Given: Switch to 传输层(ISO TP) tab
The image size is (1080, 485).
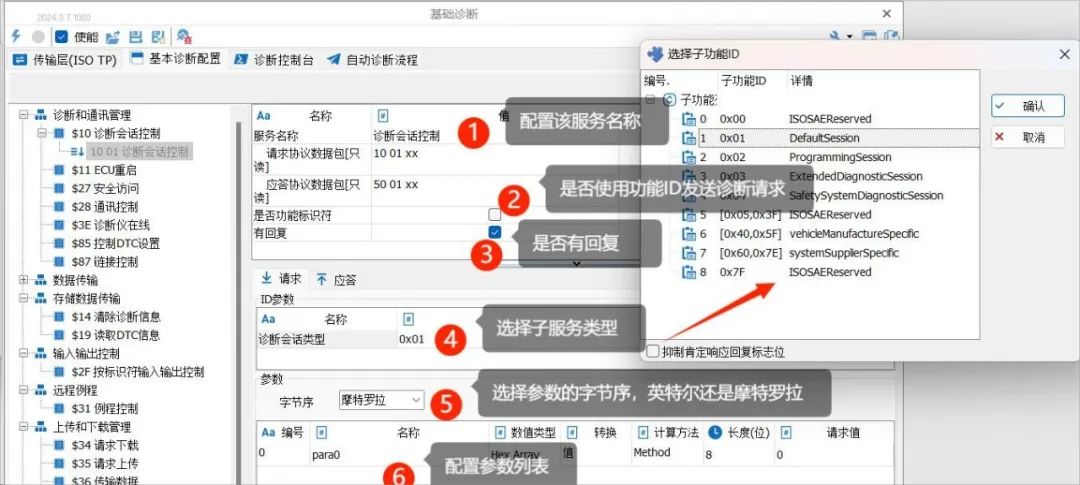Looking at the screenshot, I should (x=65, y=60).
